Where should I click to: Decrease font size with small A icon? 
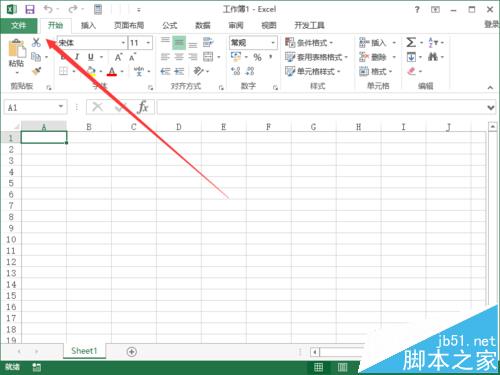[x=133, y=57]
